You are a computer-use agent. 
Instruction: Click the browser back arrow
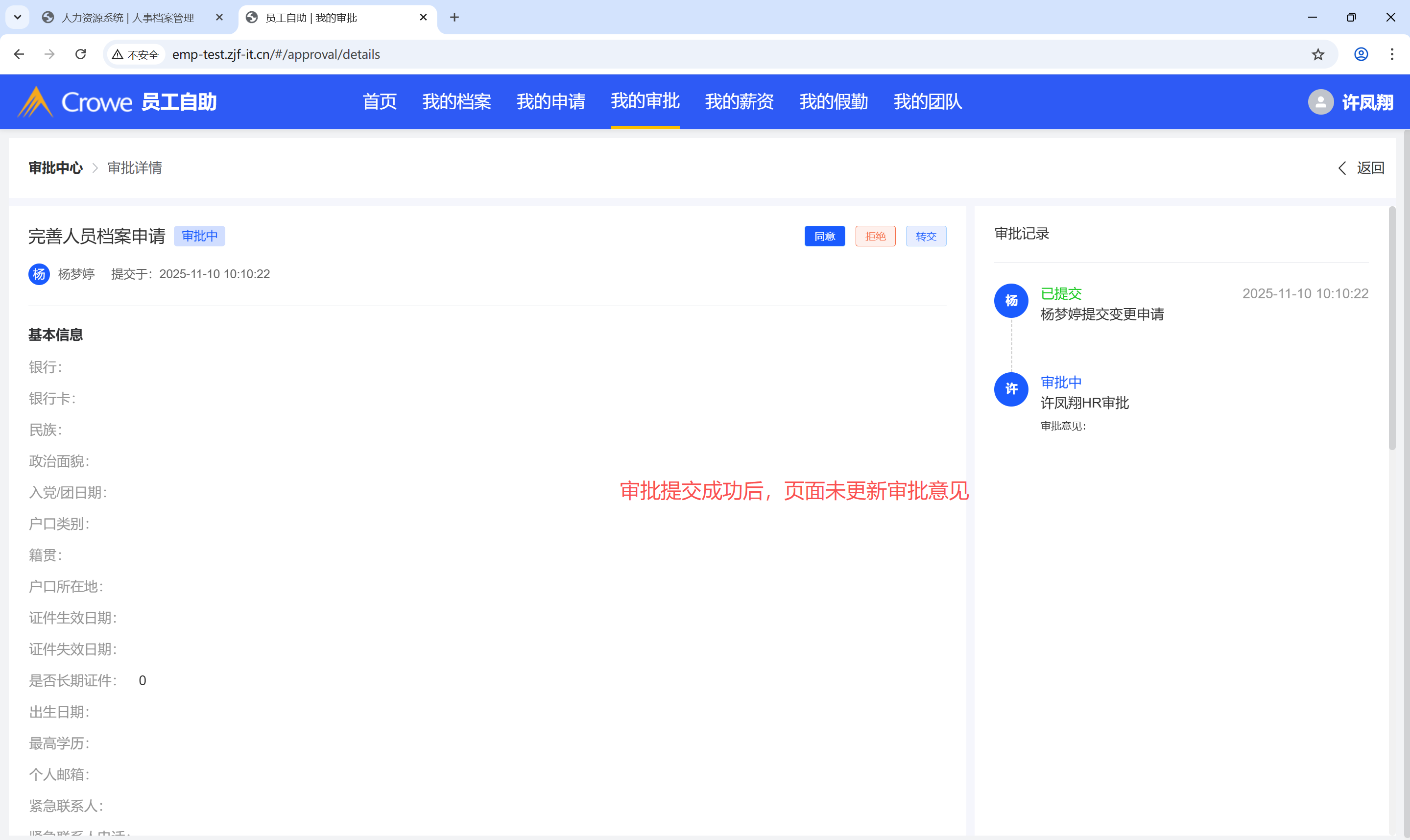point(19,54)
